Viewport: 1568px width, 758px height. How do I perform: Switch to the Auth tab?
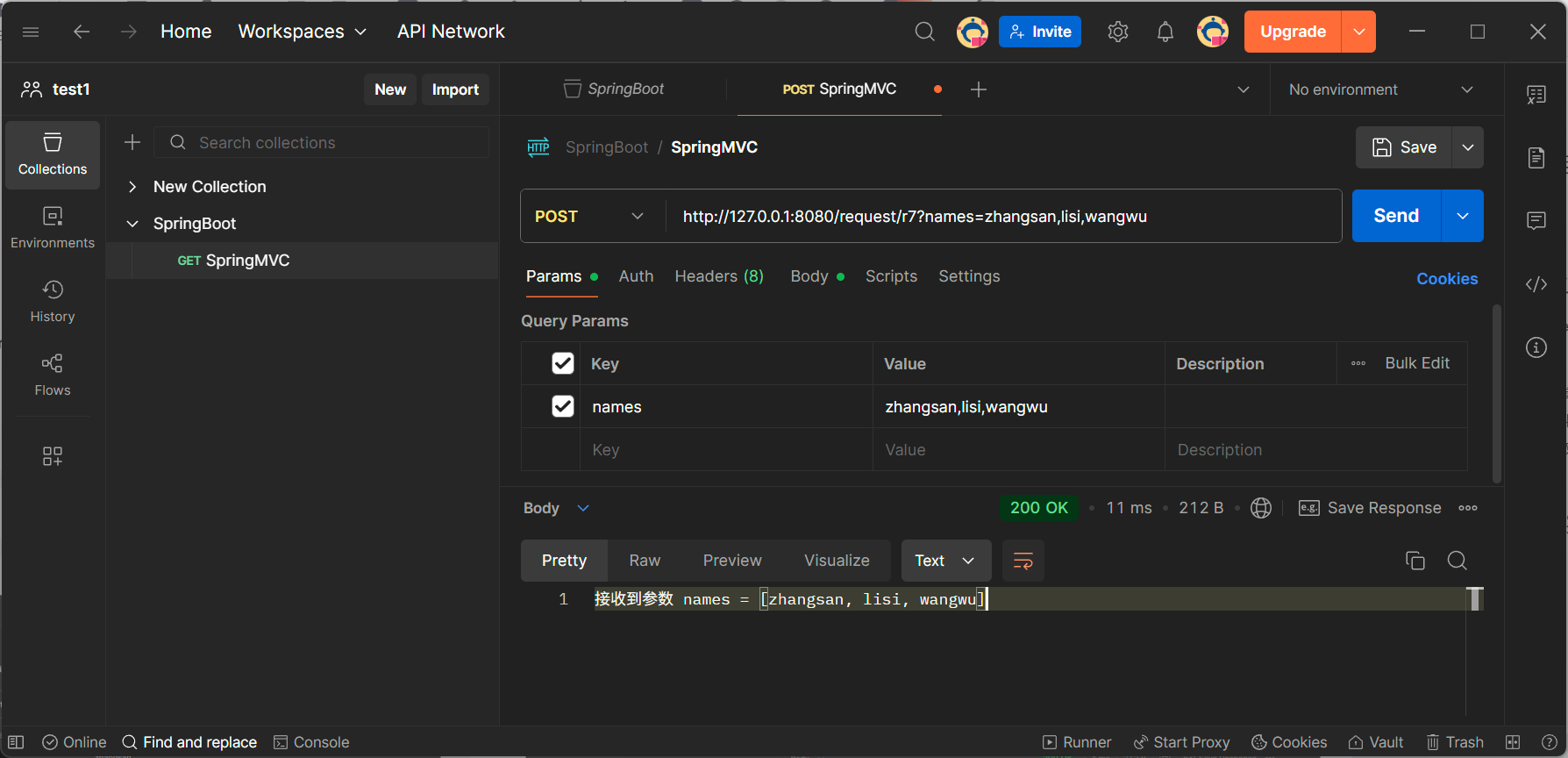[x=636, y=276]
